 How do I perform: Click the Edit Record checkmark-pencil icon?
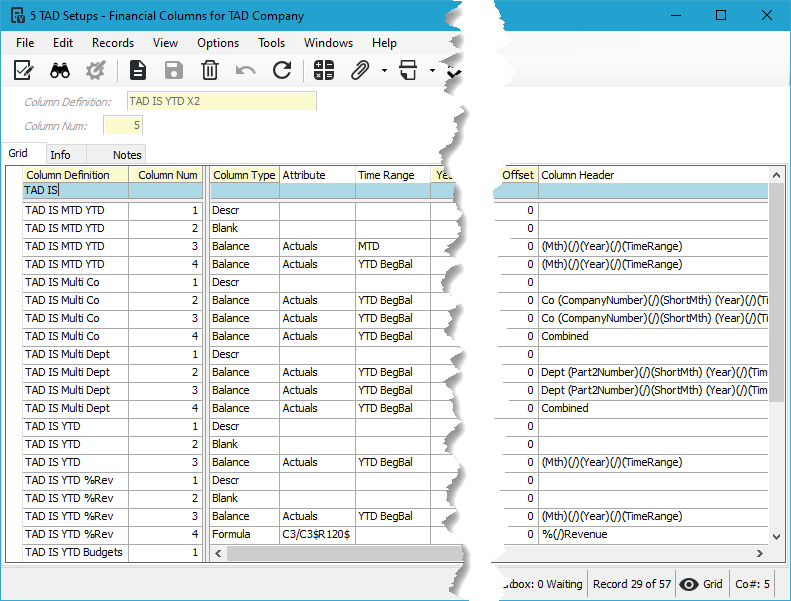point(24,71)
